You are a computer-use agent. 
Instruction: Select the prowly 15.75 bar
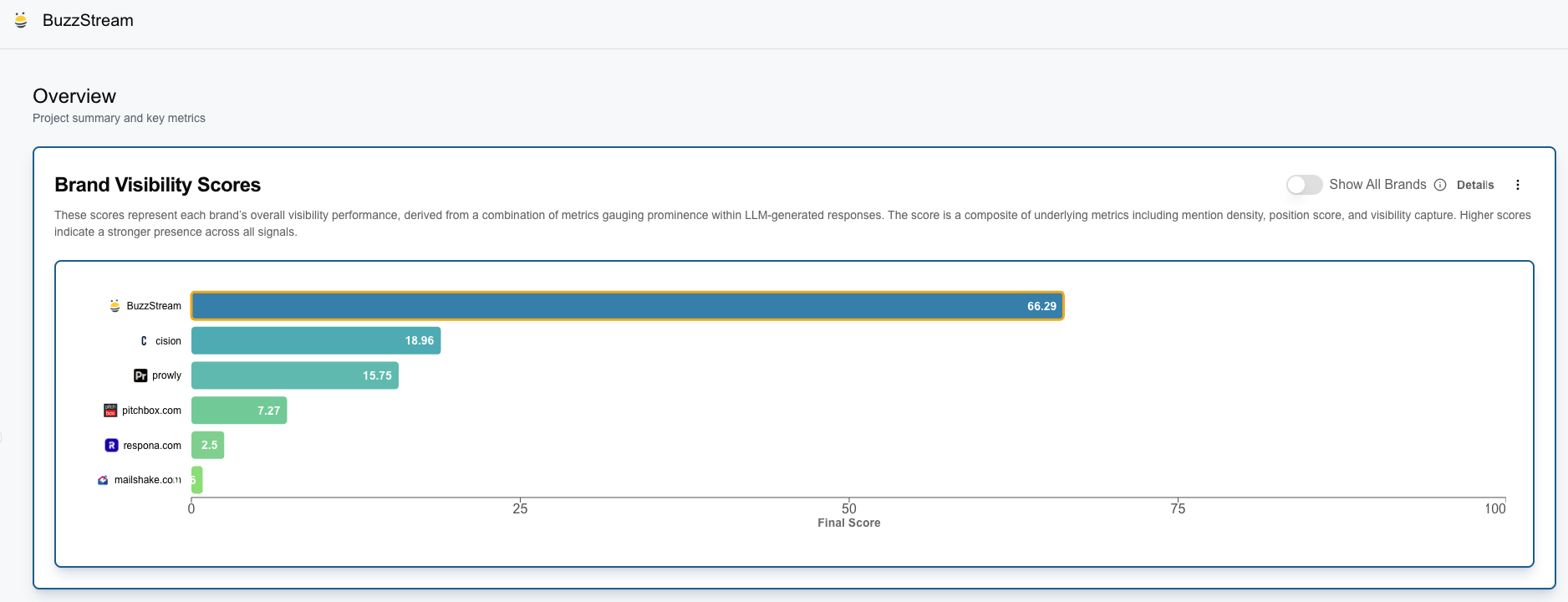295,375
